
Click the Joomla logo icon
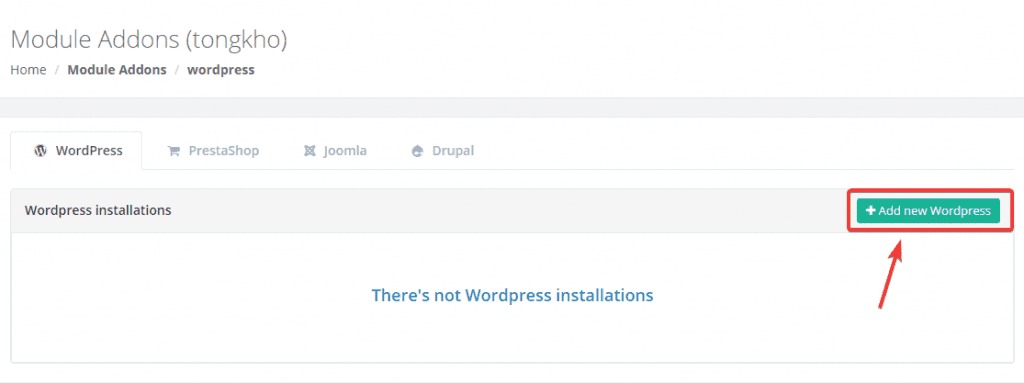(x=310, y=151)
